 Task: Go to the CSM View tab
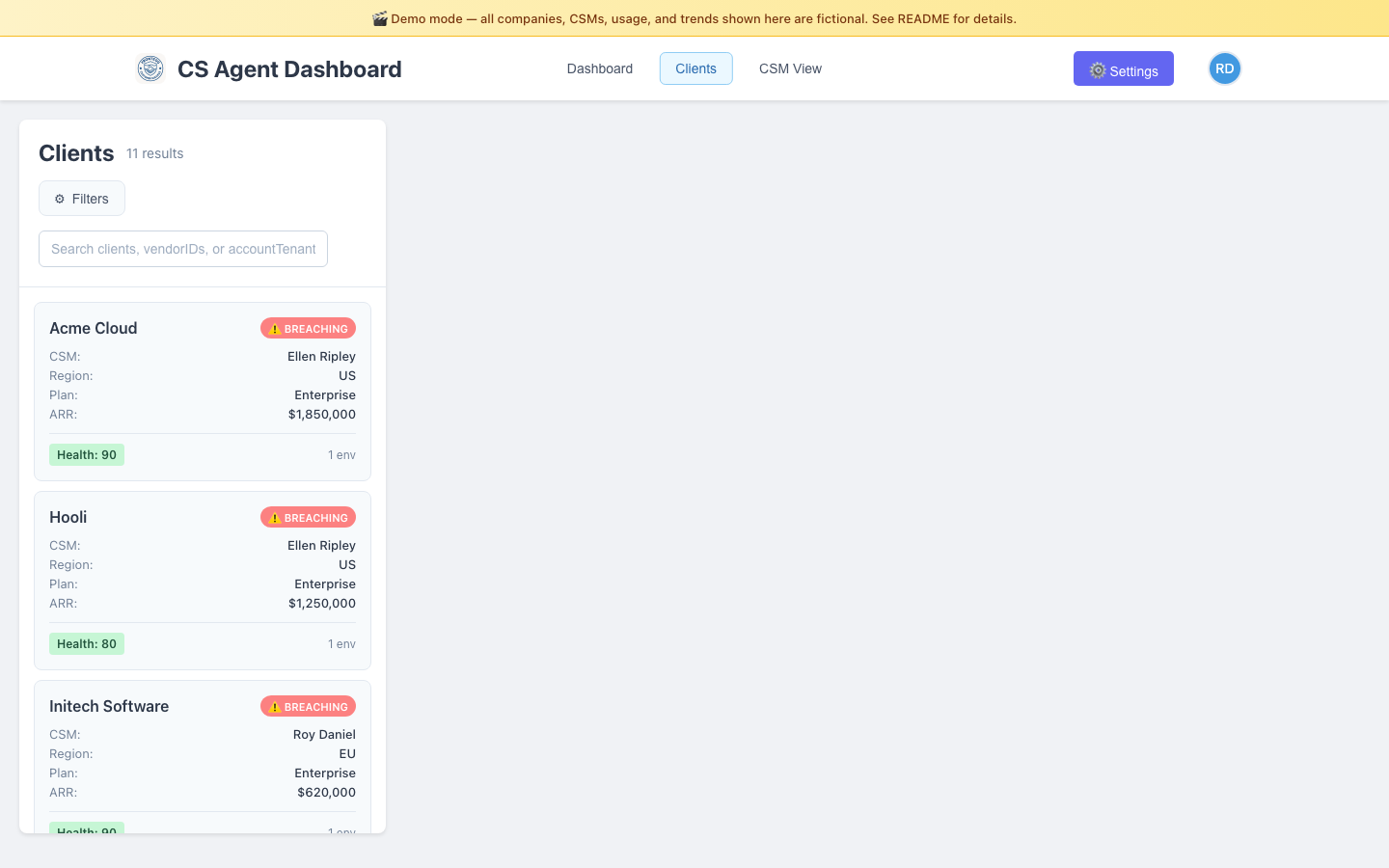[790, 68]
